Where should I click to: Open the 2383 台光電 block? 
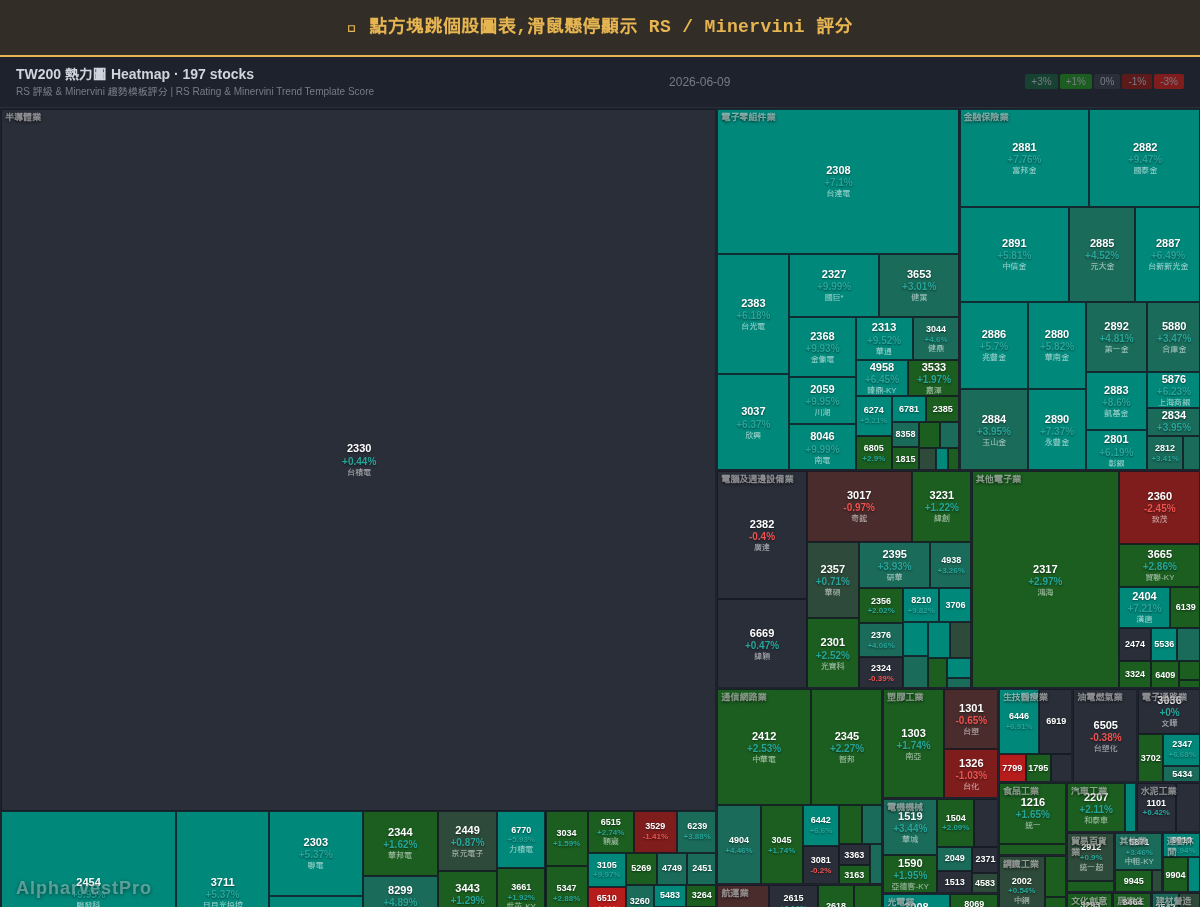[x=753, y=314]
